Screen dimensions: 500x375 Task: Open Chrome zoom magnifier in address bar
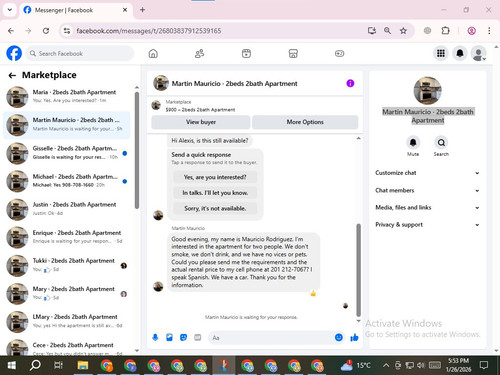[387, 31]
